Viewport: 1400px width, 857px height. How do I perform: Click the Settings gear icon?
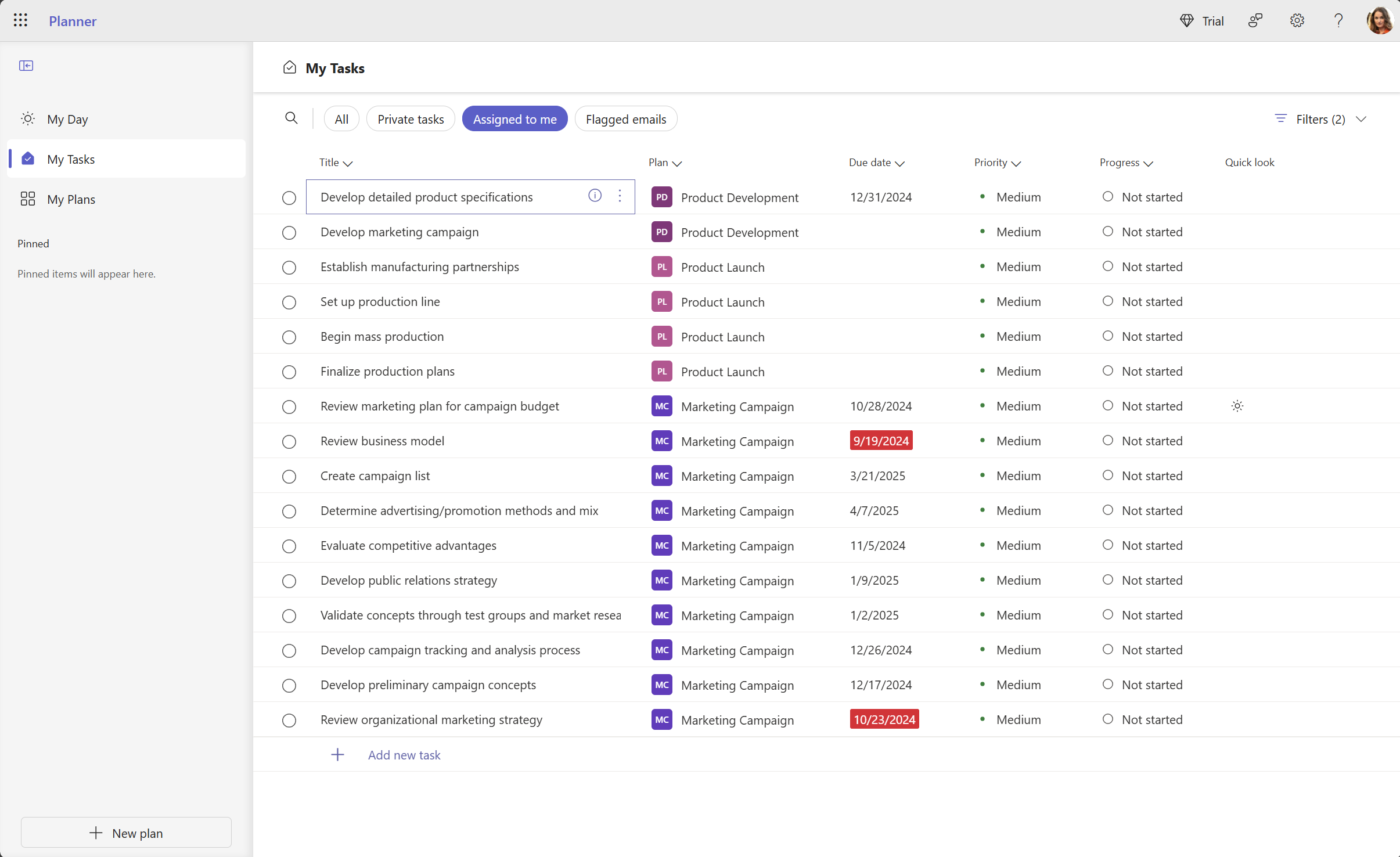pos(1297,21)
